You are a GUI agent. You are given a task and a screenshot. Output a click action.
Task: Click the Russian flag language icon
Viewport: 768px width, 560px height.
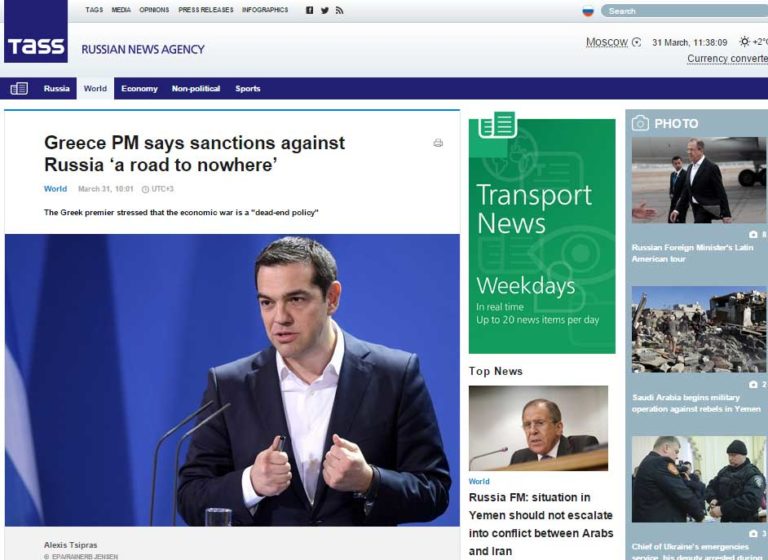pos(588,11)
